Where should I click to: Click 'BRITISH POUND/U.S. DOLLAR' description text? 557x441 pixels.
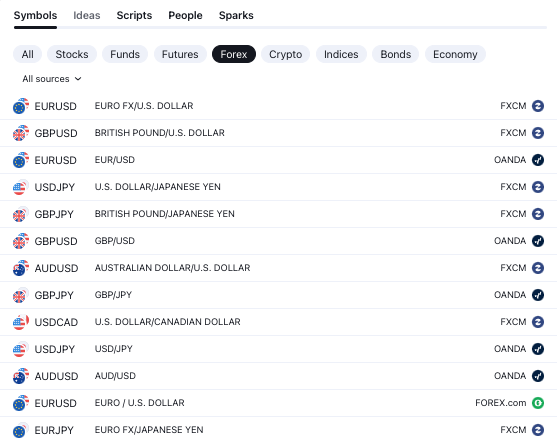point(159,133)
